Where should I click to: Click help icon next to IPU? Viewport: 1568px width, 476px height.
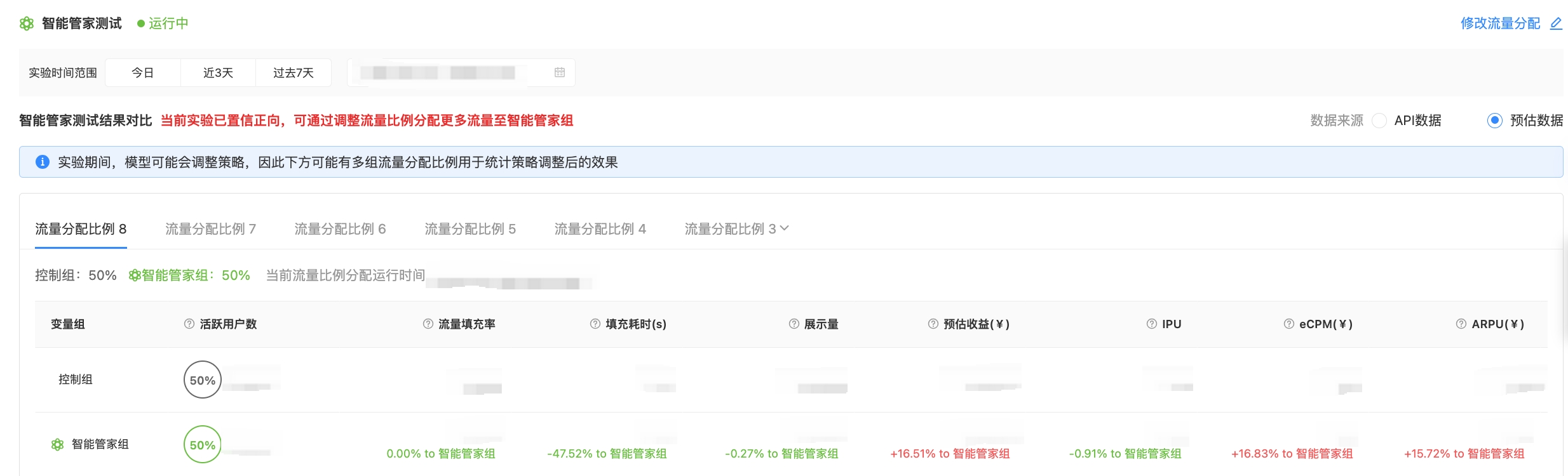1152,324
